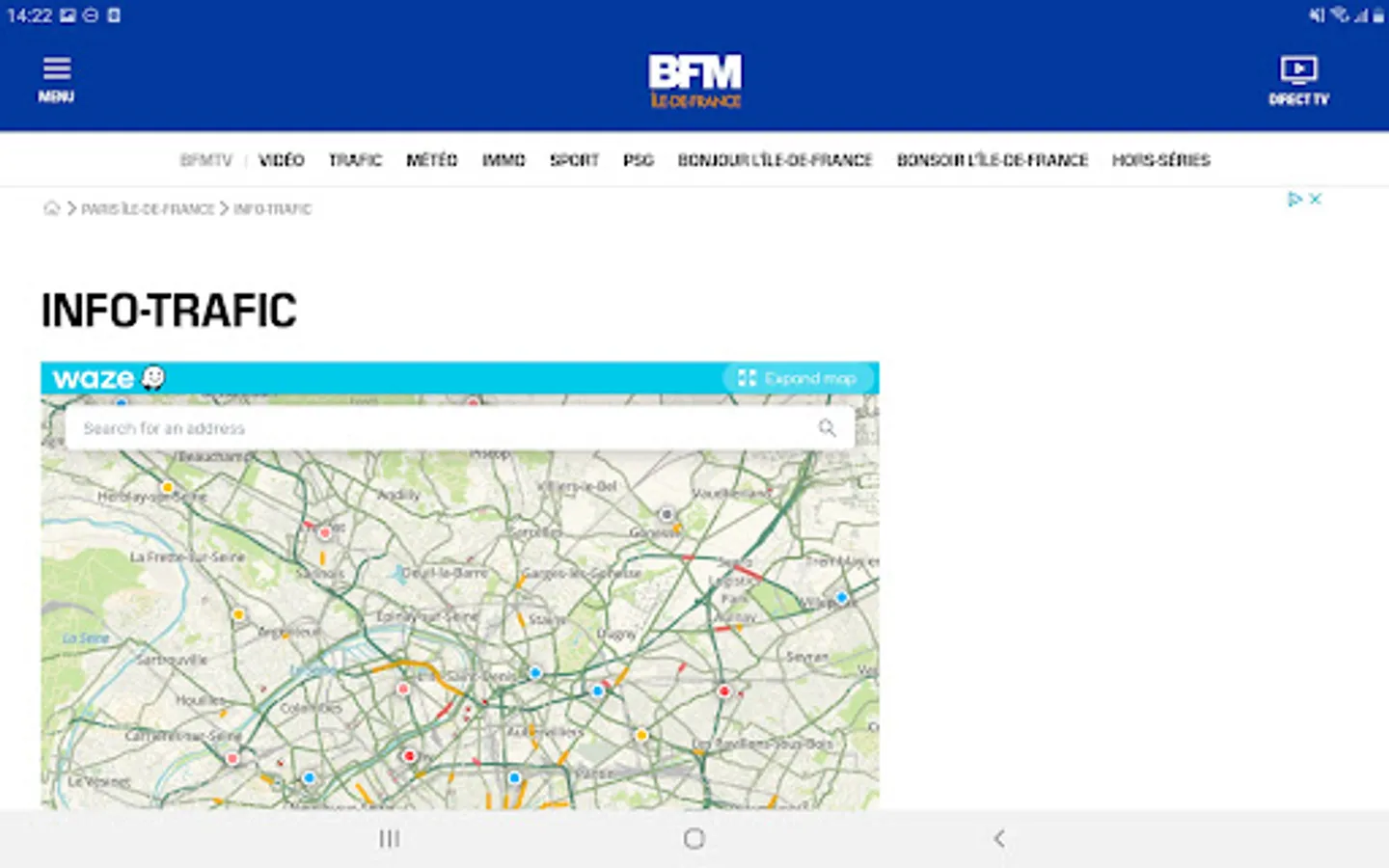Tap the blue marker near Villepinte
The width and height of the screenshot is (1389, 868).
coord(841,598)
